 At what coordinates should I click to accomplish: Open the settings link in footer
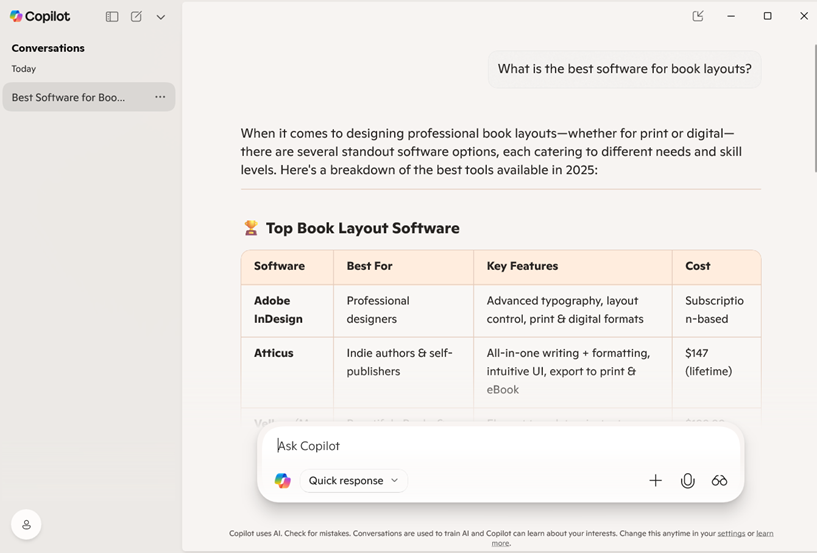[731, 533]
